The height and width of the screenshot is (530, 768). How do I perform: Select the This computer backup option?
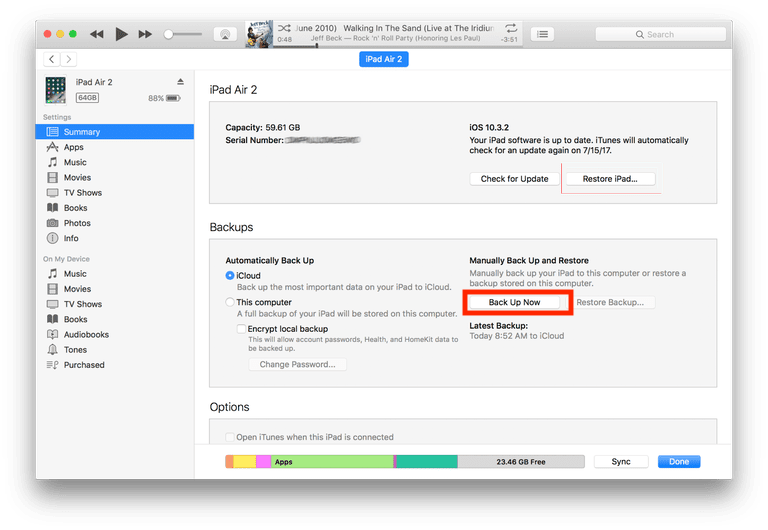[x=230, y=302]
